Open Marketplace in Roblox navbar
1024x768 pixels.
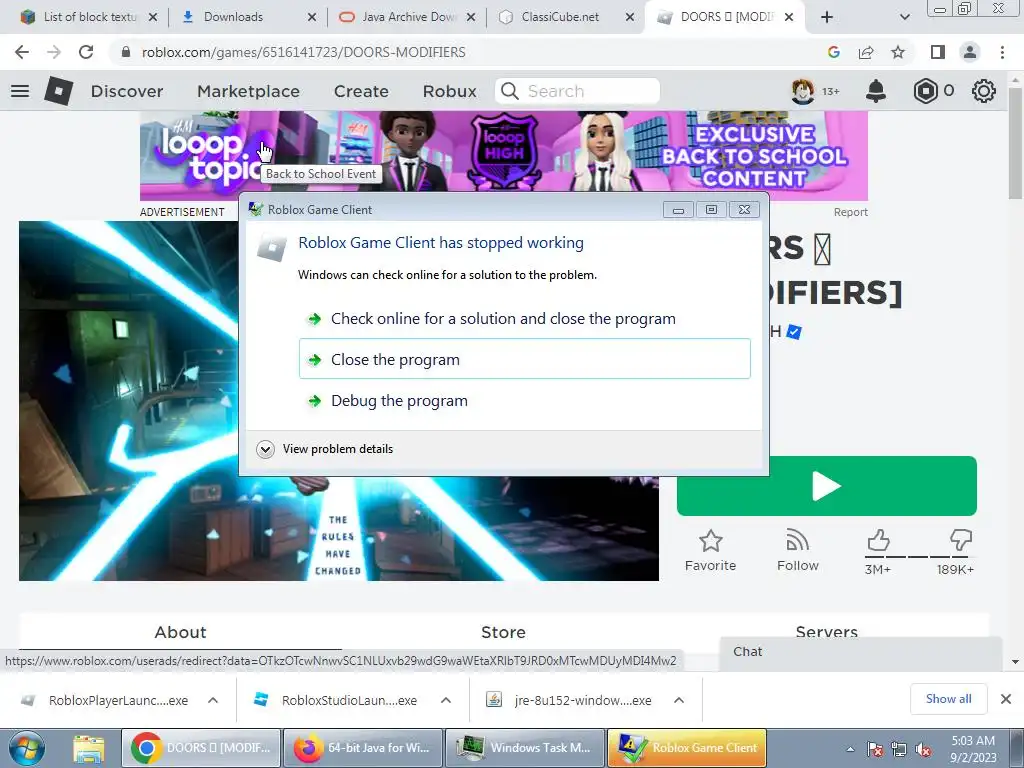pos(248,91)
